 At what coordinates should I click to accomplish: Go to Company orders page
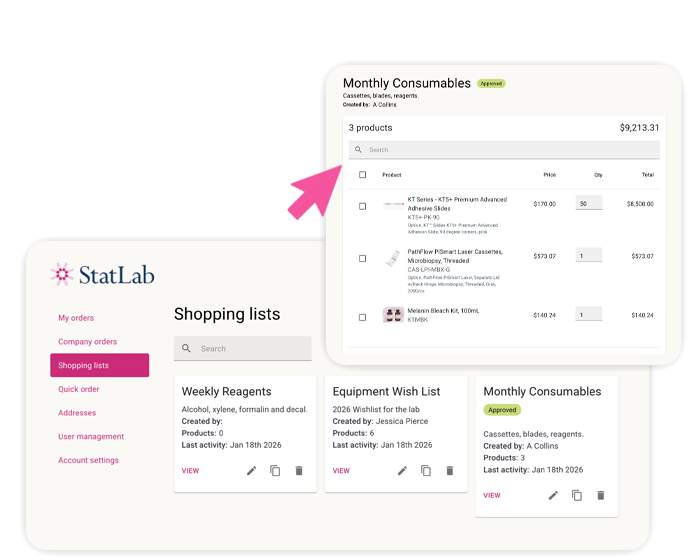[88, 342]
